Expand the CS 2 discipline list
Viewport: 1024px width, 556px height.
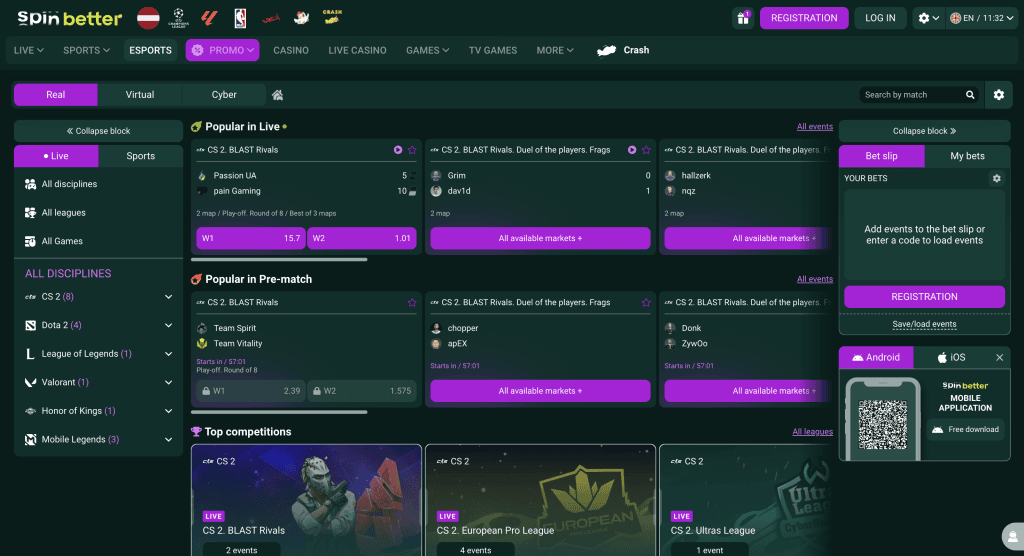coord(168,297)
